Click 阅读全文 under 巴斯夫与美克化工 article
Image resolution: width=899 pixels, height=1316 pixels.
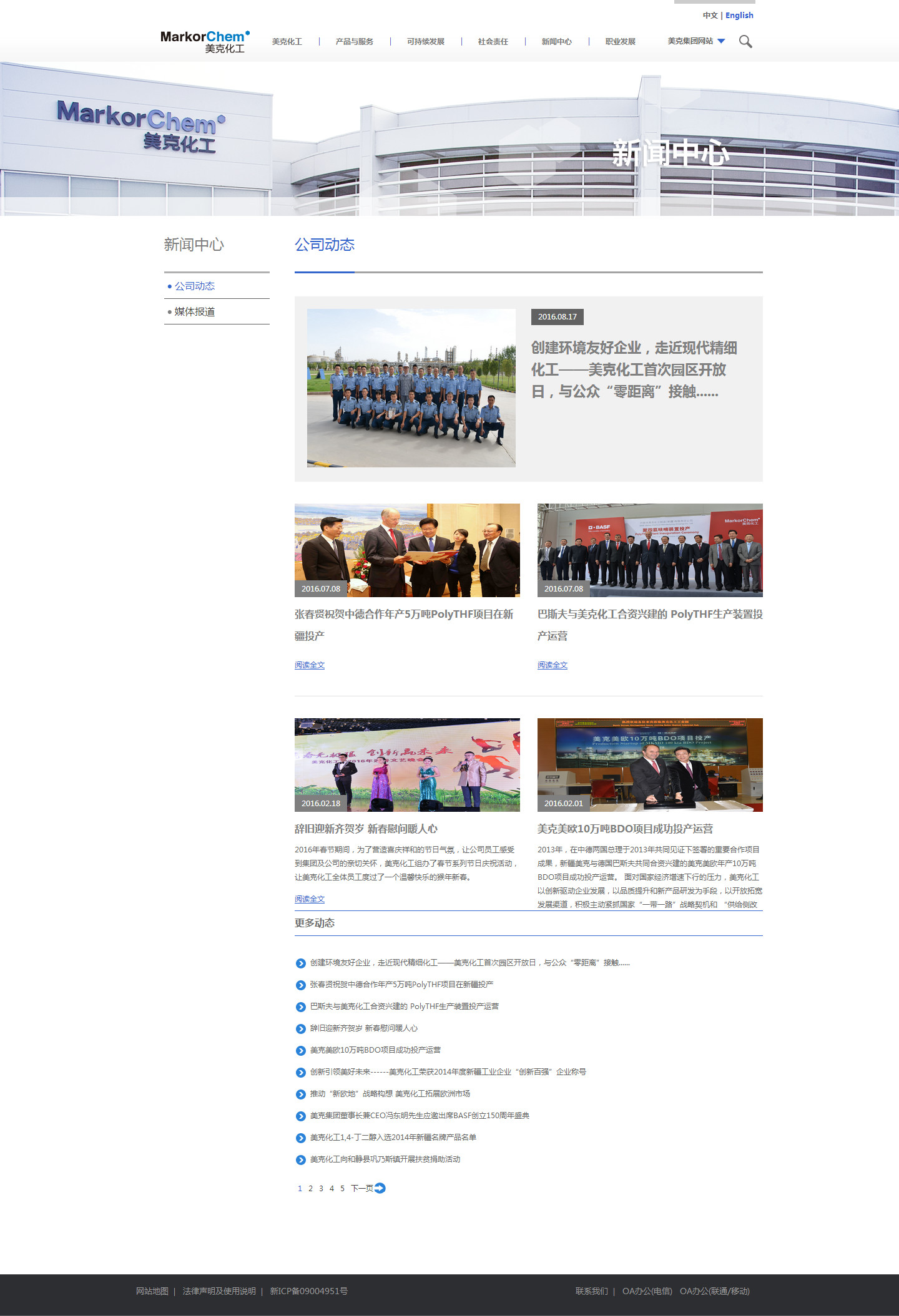[553, 665]
